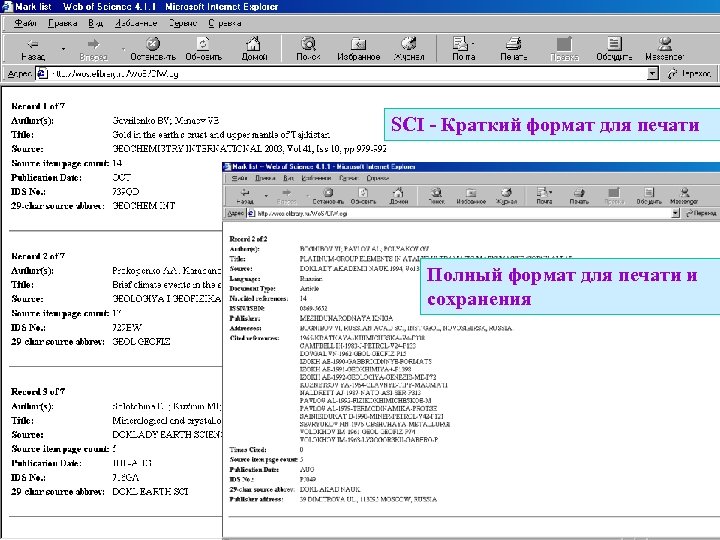This screenshot has height=540, width=720.
Task: Open Forward history dropdown arrow in main toolbar
Action: (123, 48)
